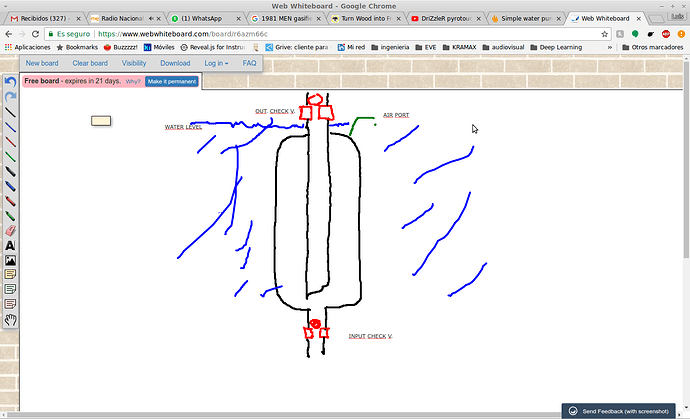Screen dimensions: 690x419
Task: Bookmark this page with the star icon
Action: coord(605,34)
